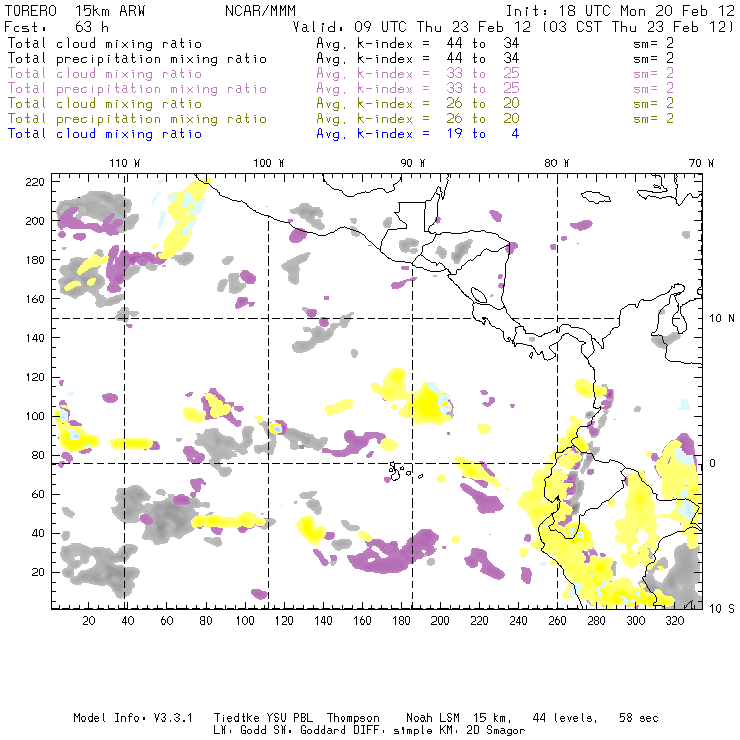Image resolution: width=740 pixels, height=740 pixels.
Task: Click '120' on the vertical axis
Action: [x=35, y=377]
